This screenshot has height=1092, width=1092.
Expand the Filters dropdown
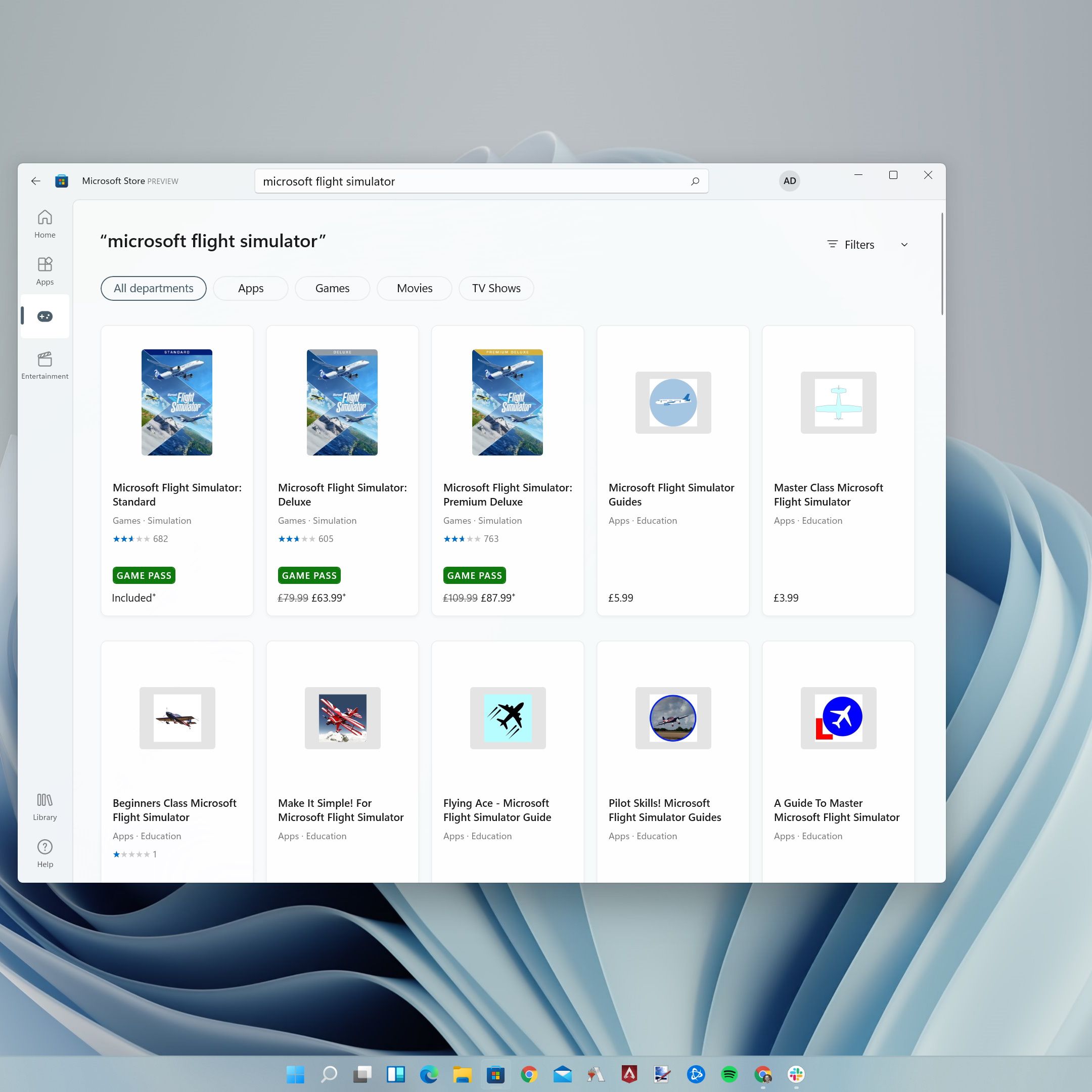pyautogui.click(x=858, y=245)
